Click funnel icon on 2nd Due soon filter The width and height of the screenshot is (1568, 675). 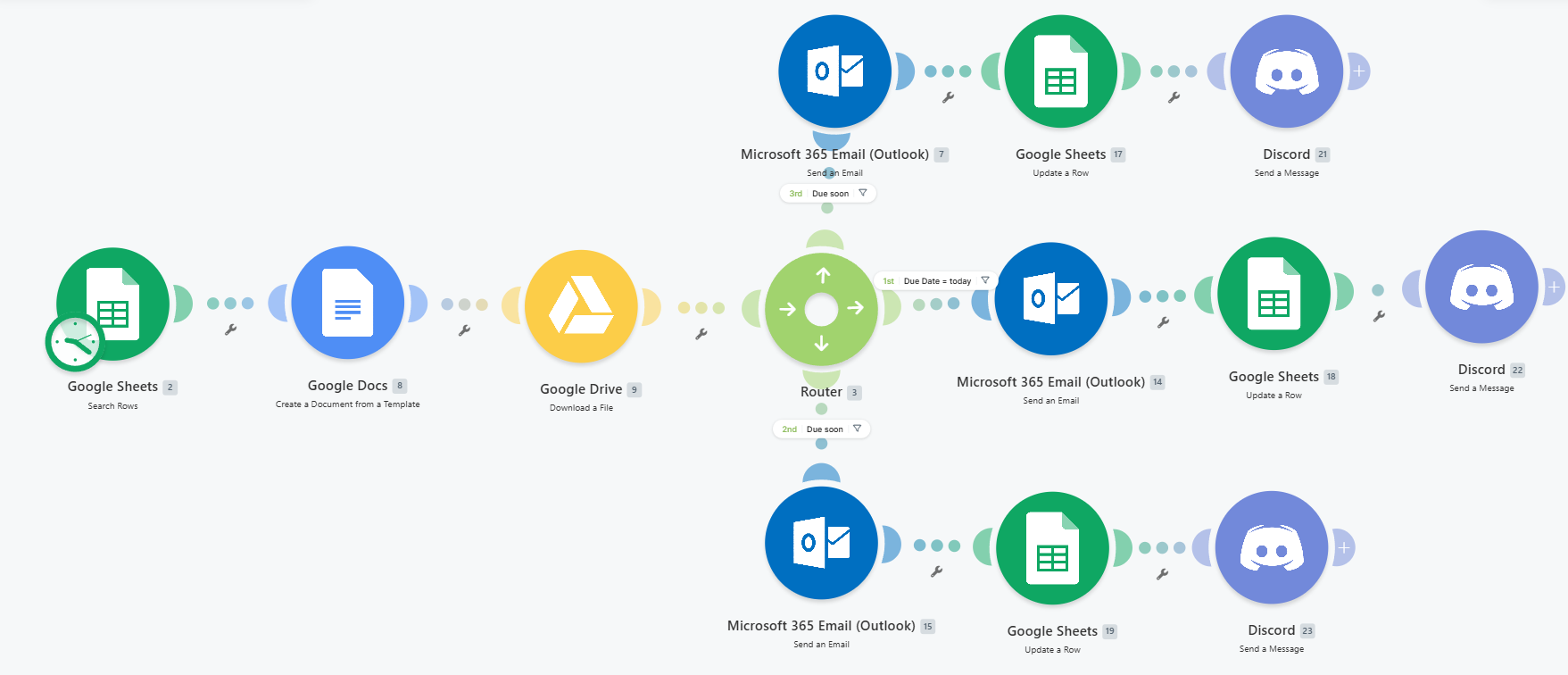[857, 429]
